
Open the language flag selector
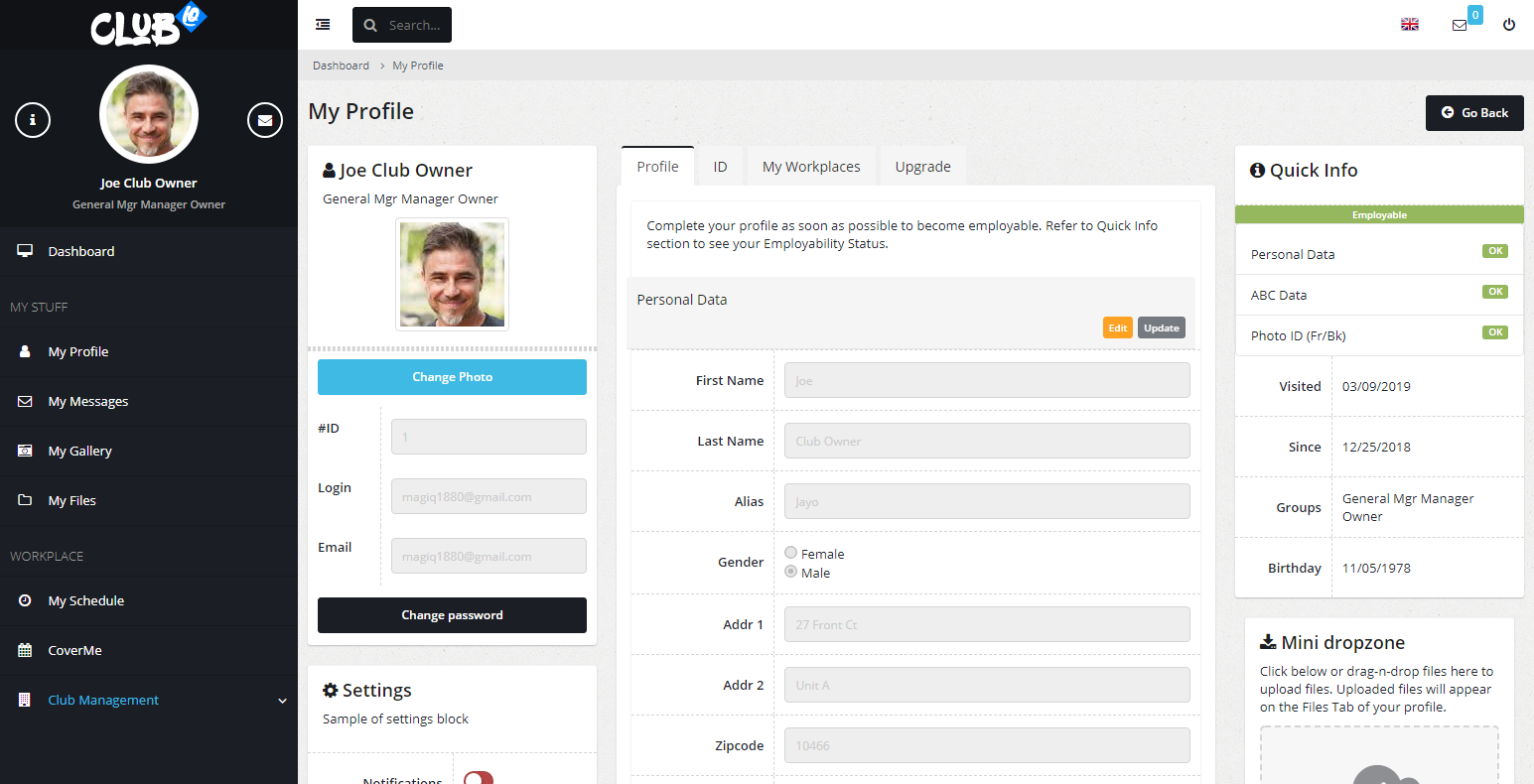point(1409,25)
